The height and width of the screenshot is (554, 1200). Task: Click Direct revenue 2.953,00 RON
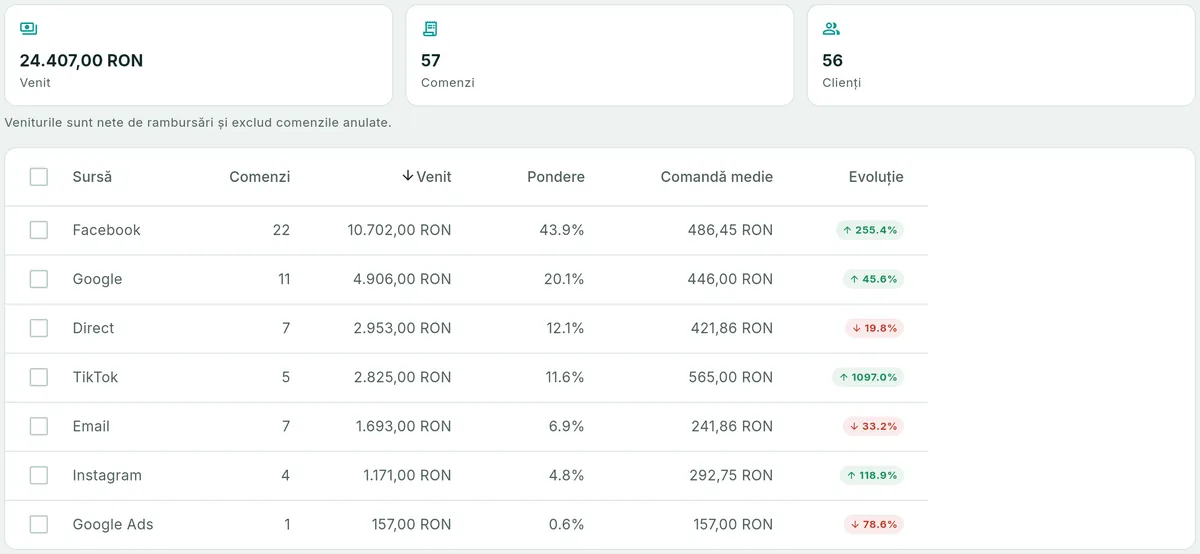point(402,328)
